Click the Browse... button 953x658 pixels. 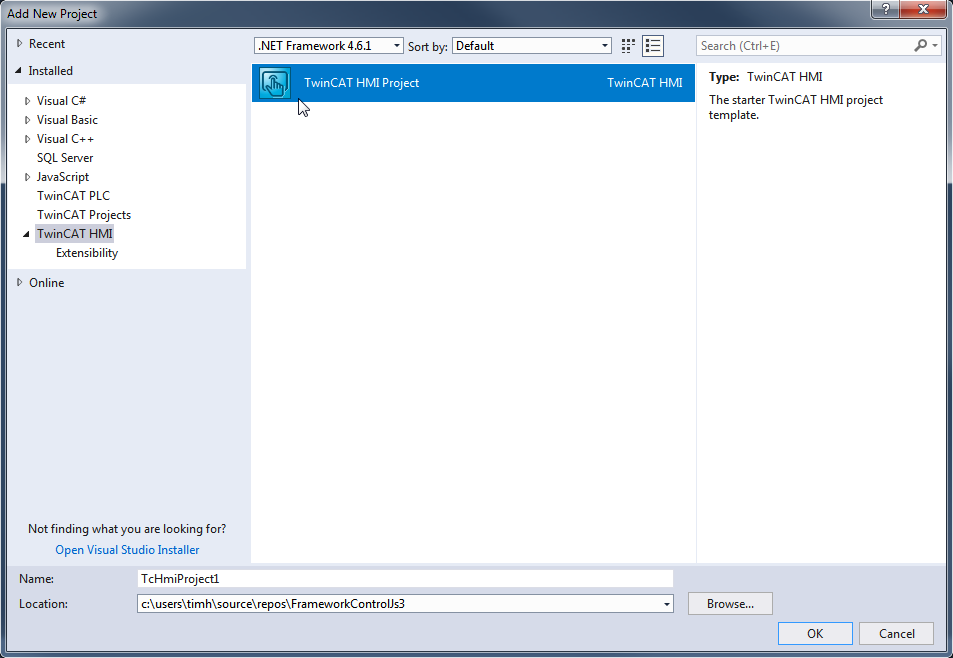click(x=730, y=604)
